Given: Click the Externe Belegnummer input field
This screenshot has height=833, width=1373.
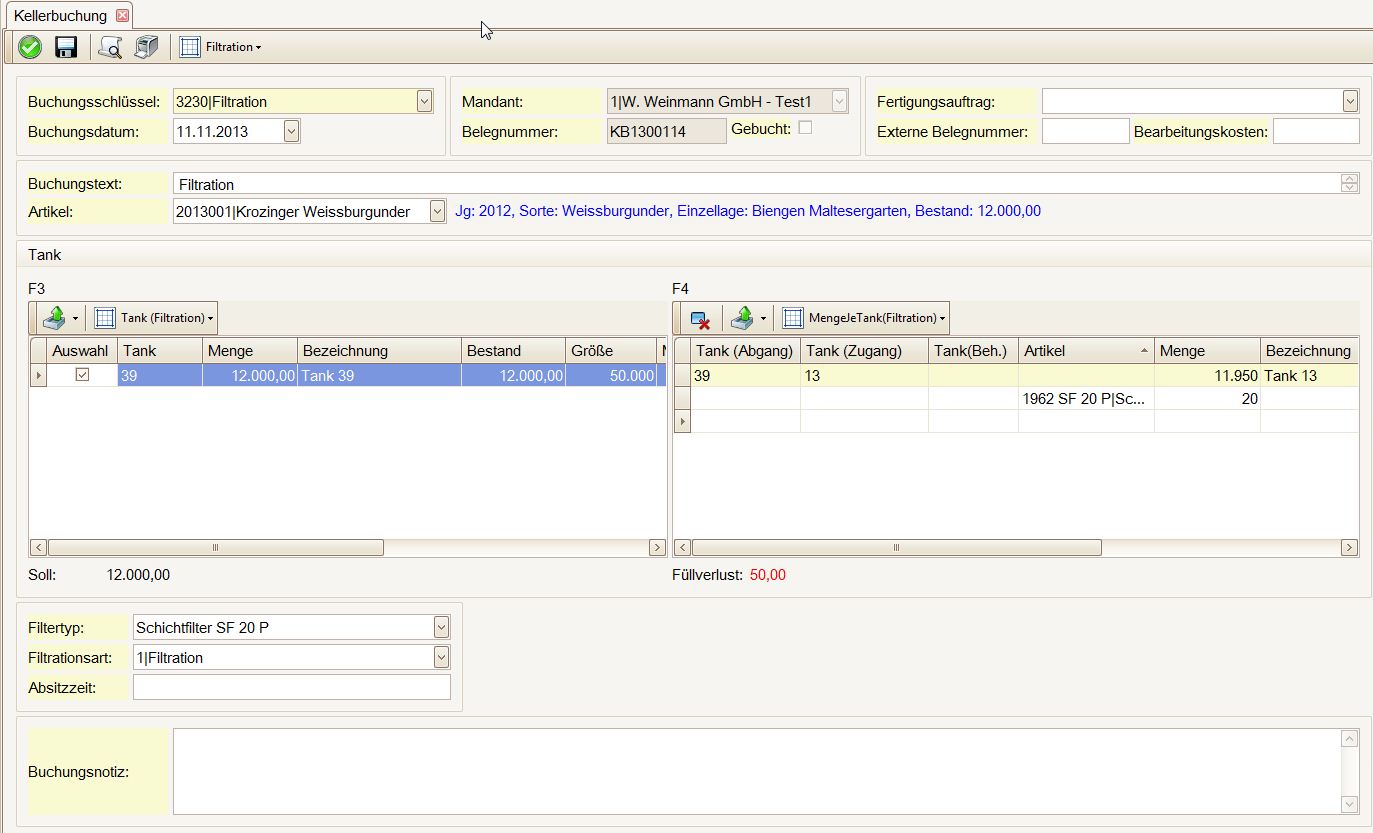Looking at the screenshot, I should click(1086, 131).
